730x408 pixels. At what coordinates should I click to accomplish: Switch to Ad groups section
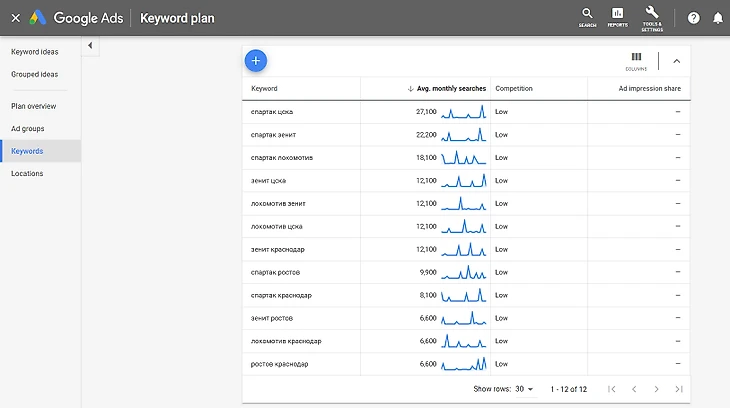click(x=28, y=128)
